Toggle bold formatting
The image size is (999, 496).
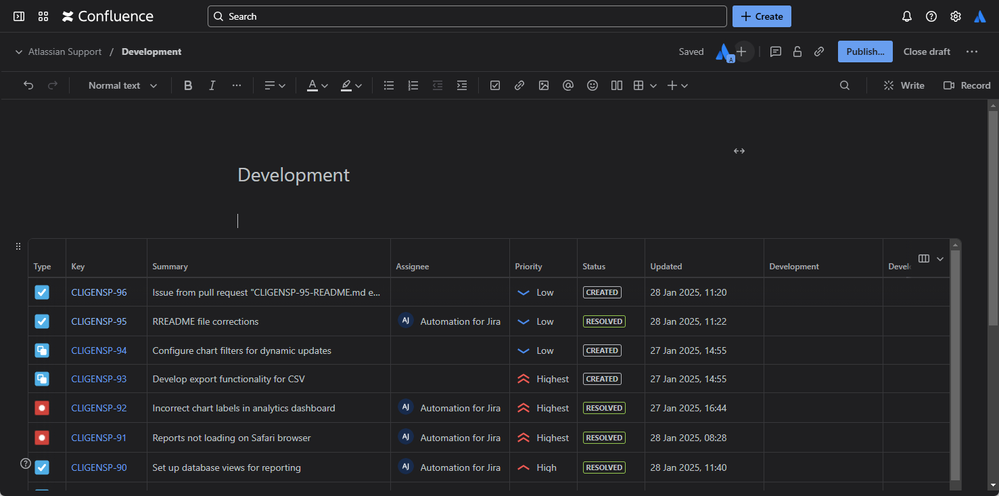(x=188, y=86)
